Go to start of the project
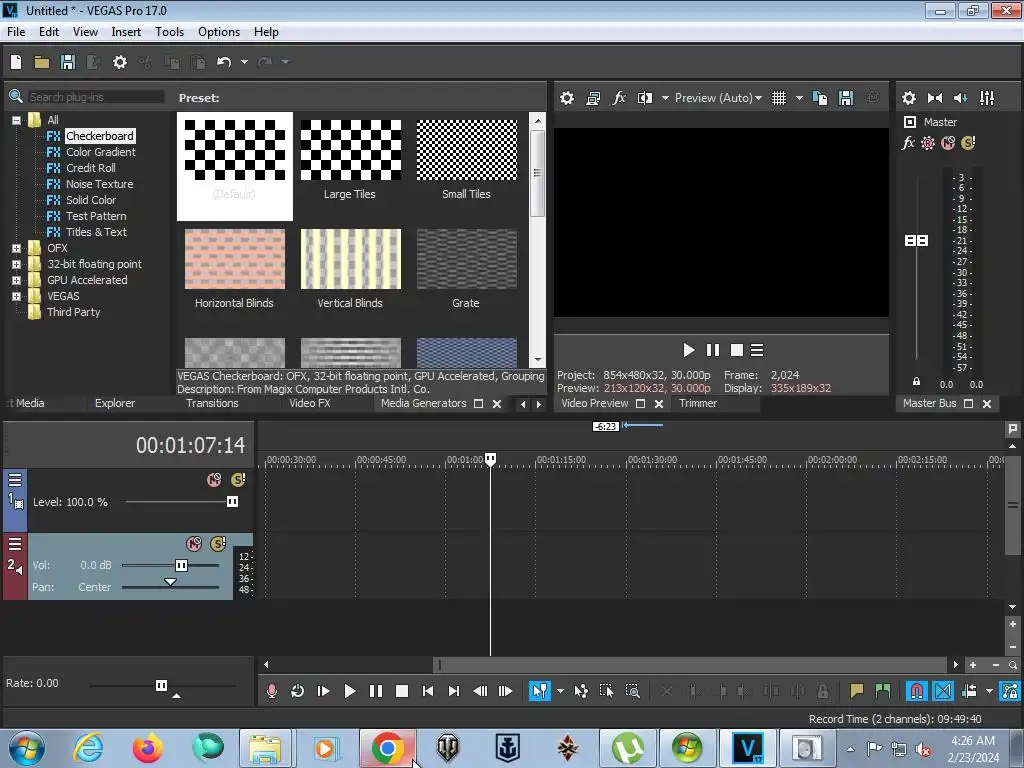This screenshot has height=768, width=1024. coord(428,691)
